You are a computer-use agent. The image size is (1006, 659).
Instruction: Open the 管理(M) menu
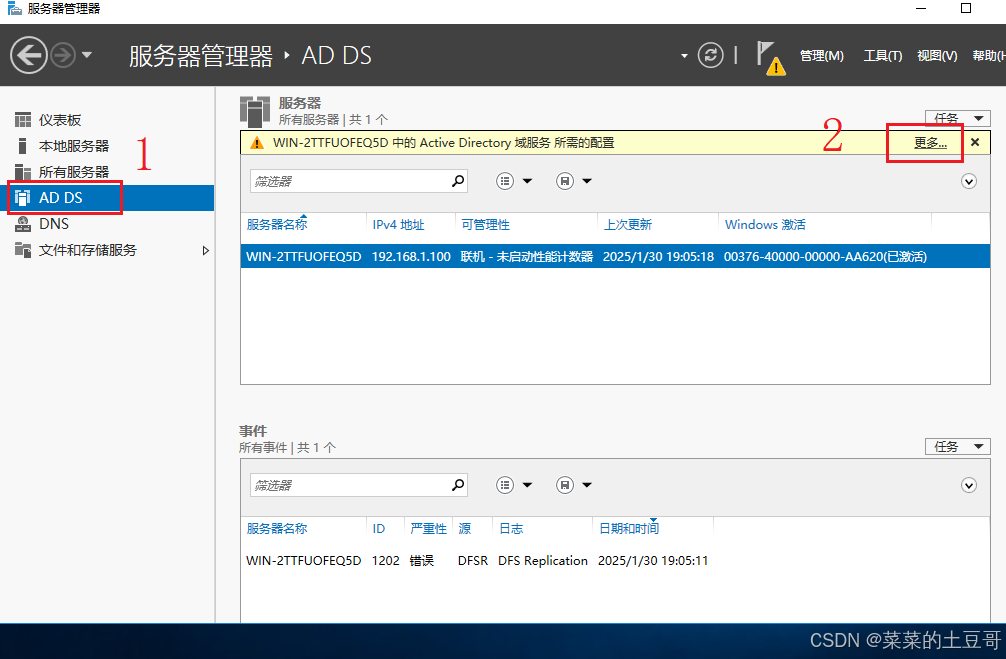[821, 56]
